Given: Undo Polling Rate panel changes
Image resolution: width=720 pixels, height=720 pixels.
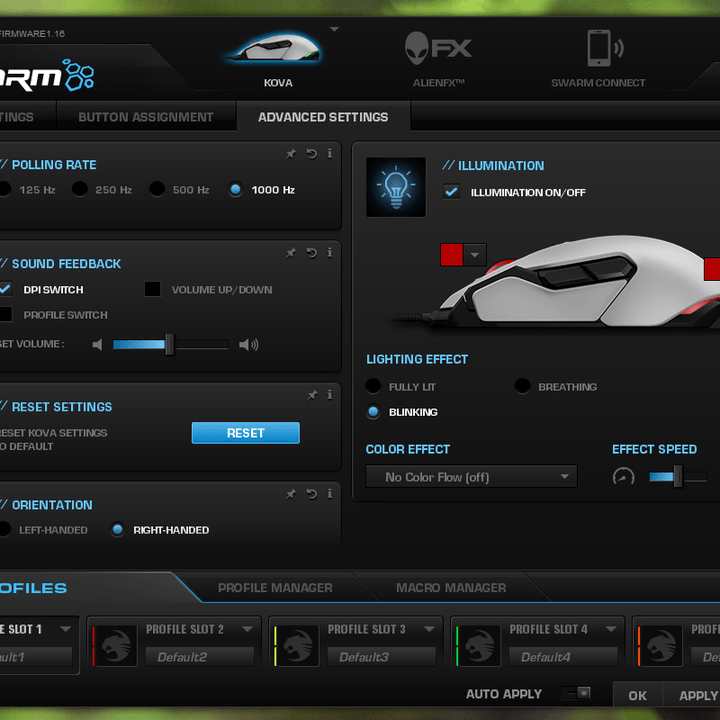Looking at the screenshot, I should [312, 154].
